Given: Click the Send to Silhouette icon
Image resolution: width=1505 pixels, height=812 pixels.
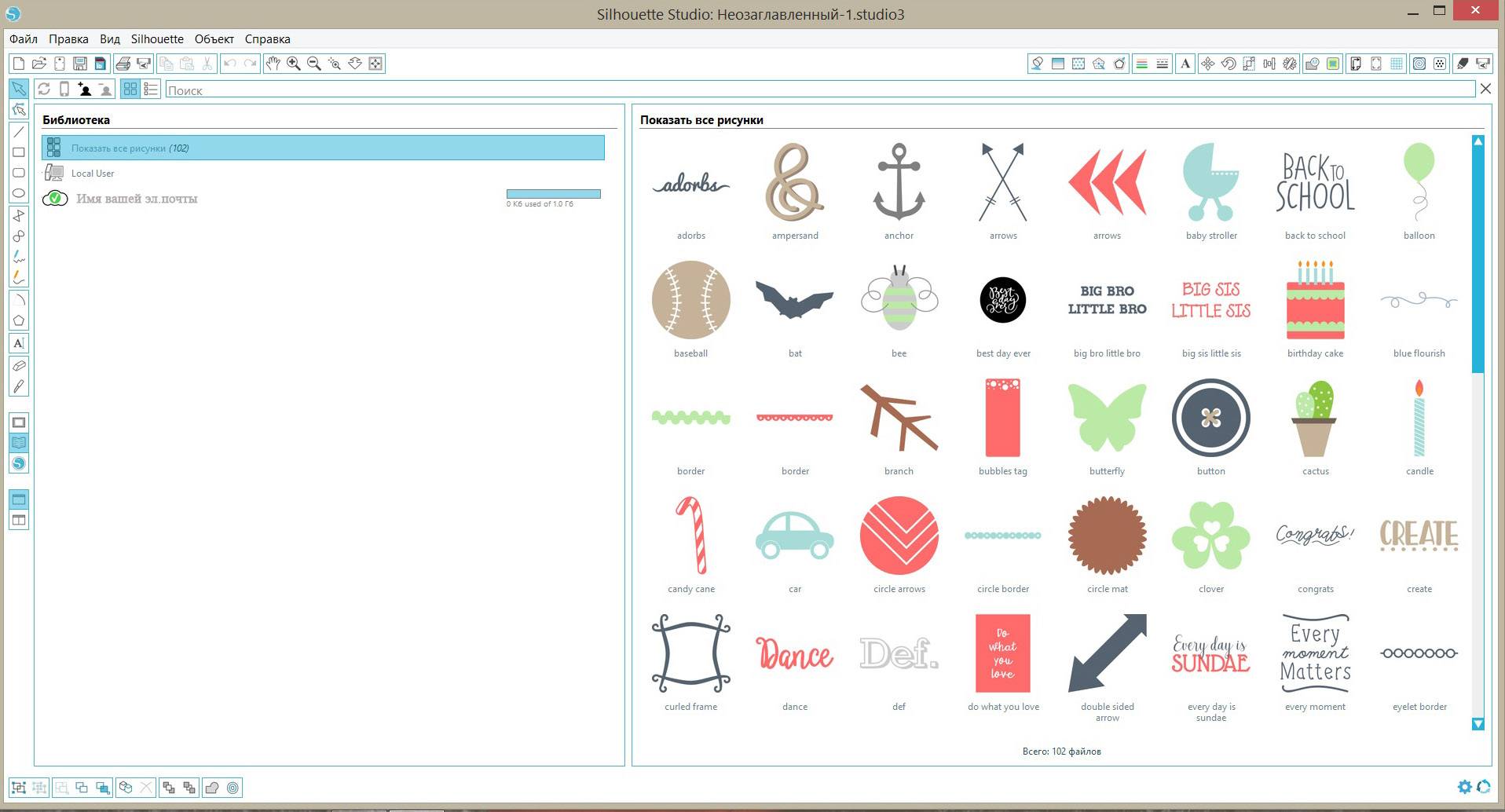Looking at the screenshot, I should (1483, 64).
